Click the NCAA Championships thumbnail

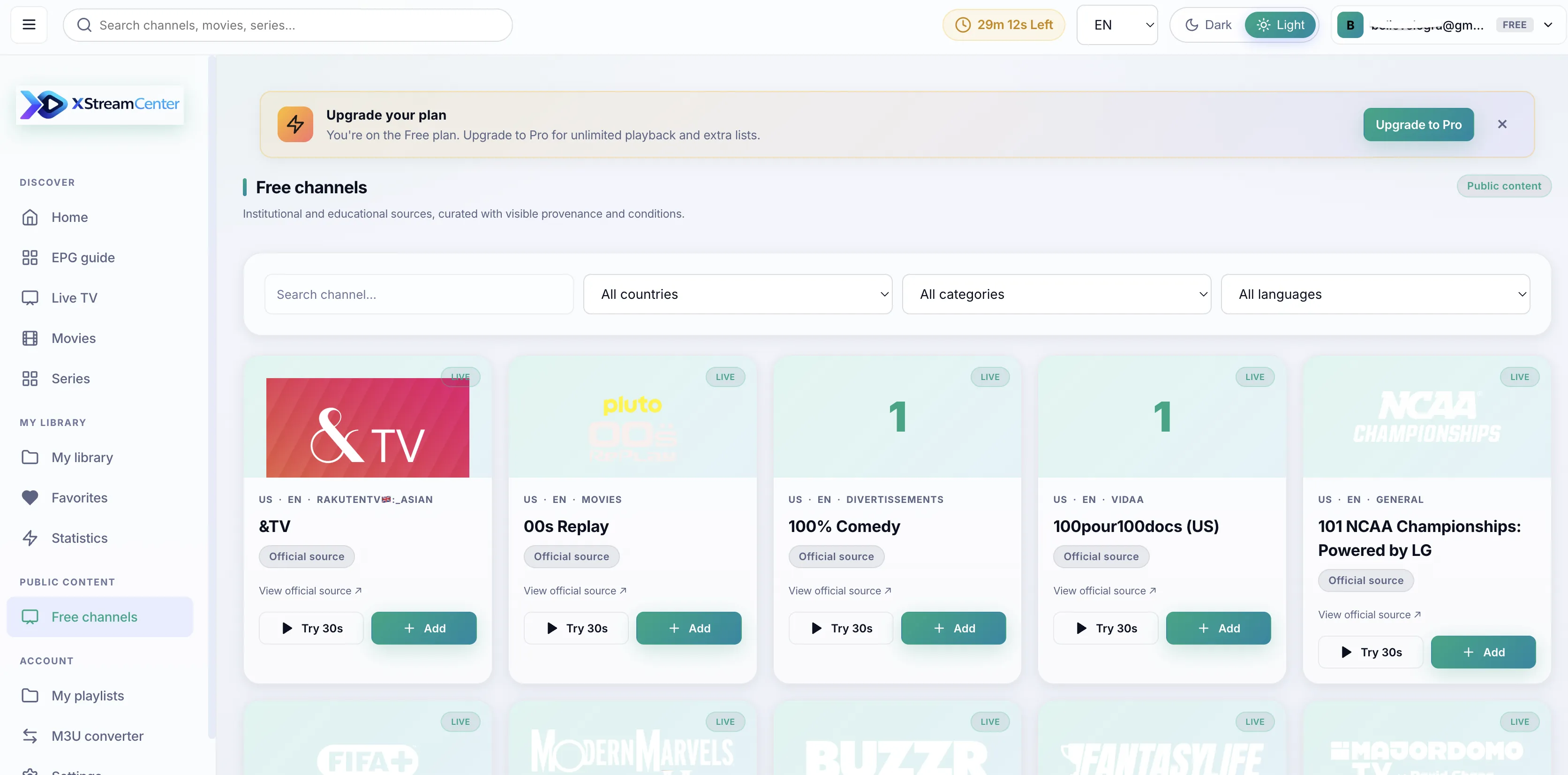(x=1427, y=418)
